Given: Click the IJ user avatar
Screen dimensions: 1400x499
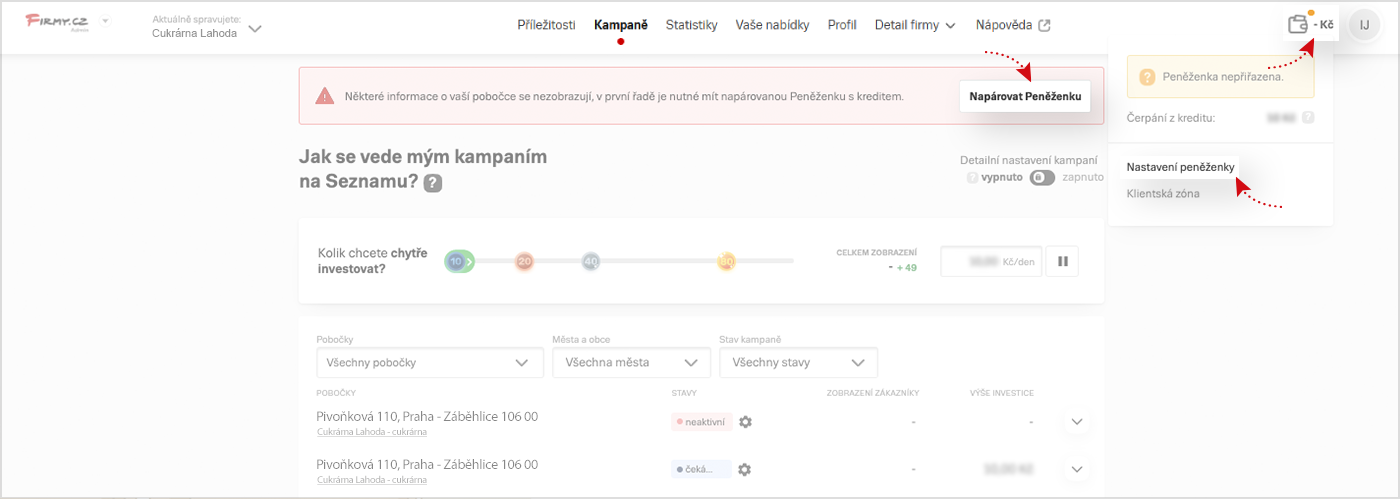Looking at the screenshot, I should 1364,25.
